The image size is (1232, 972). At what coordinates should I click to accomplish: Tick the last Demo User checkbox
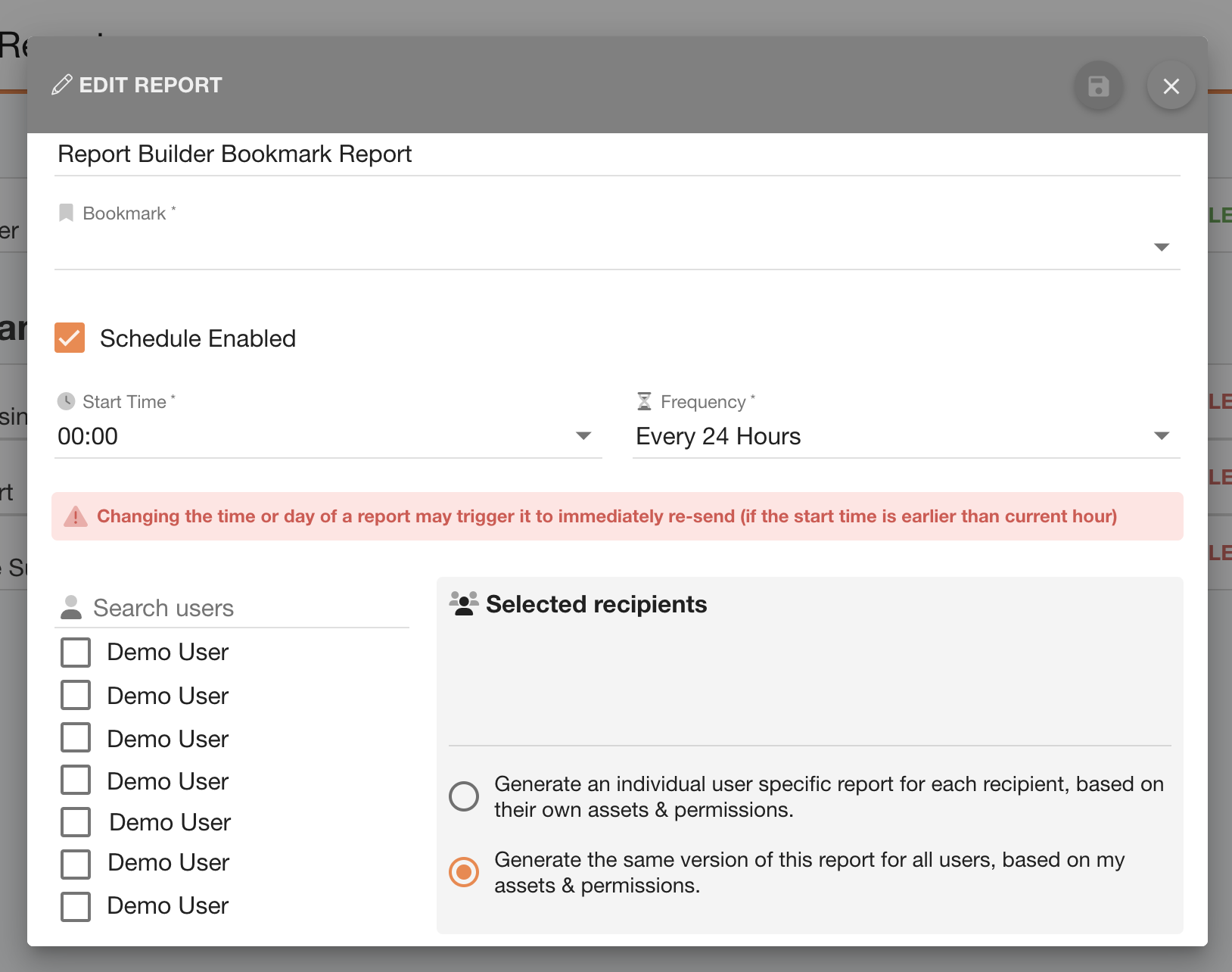(x=76, y=906)
